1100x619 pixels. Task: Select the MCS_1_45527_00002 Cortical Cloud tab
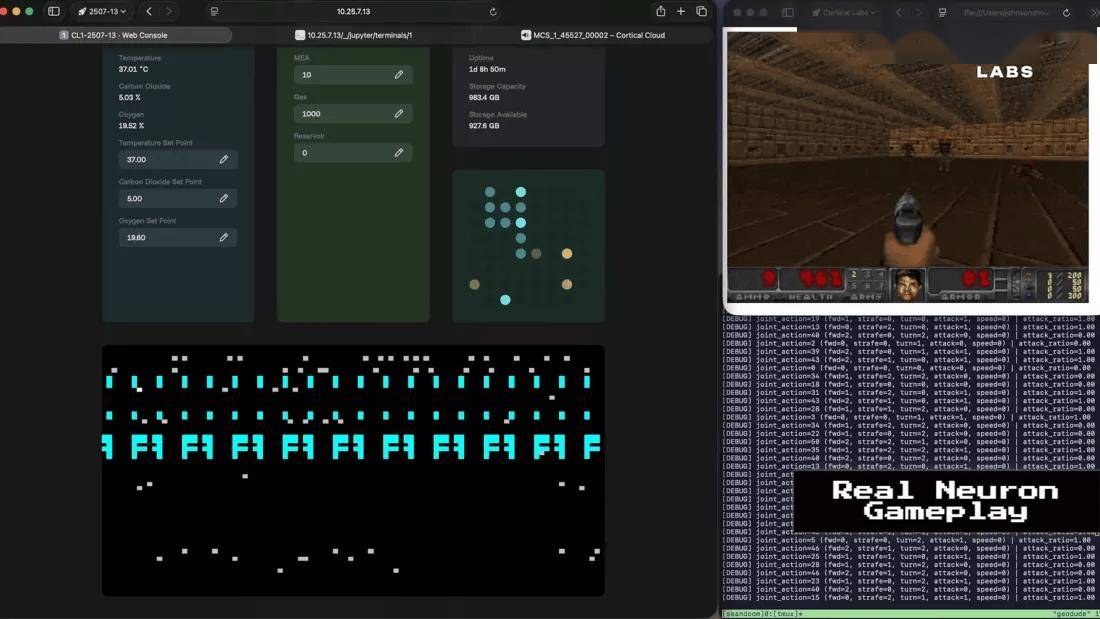pos(592,35)
